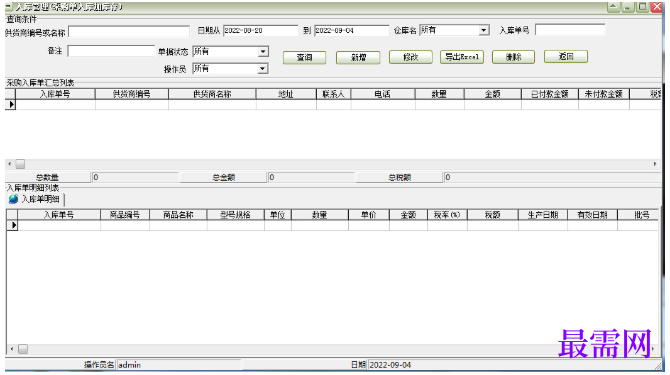This screenshot has width=670, height=375.
Task: Click the 生产日期 column header
Action: (x=543, y=215)
